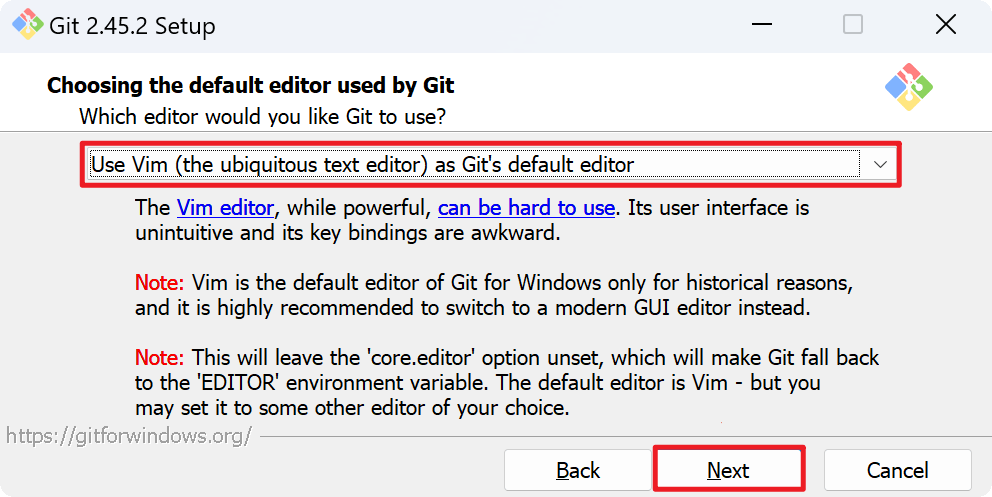Follow the "can be hard to use" link

tap(526, 208)
